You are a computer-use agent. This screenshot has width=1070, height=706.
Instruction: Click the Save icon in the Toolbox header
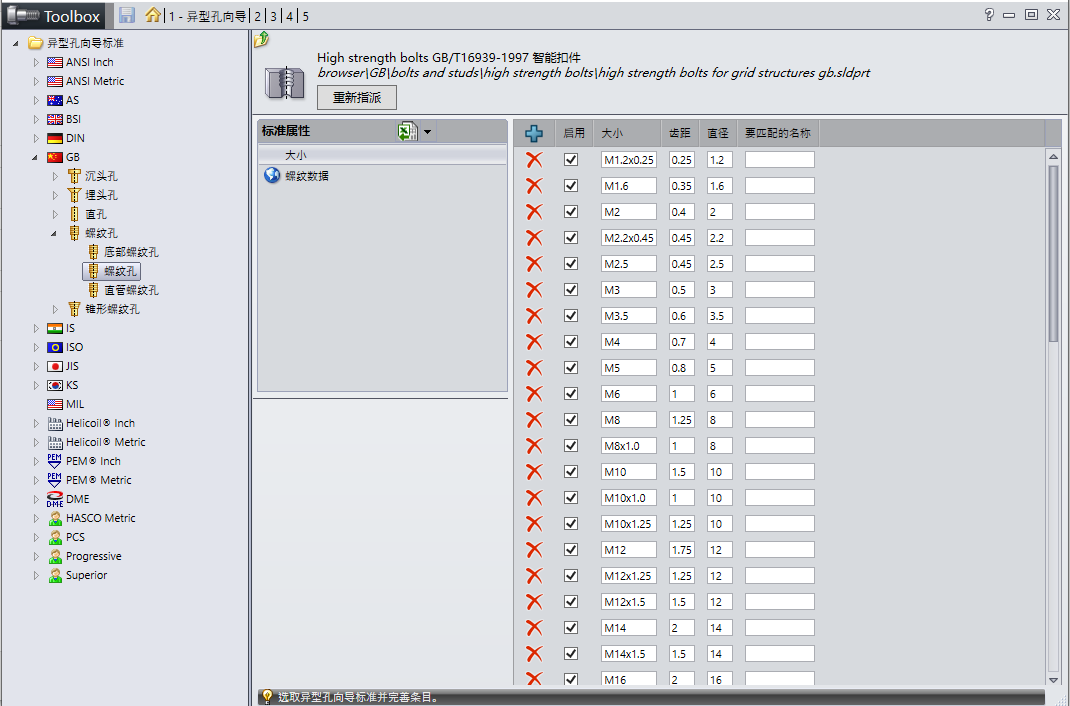(x=127, y=15)
